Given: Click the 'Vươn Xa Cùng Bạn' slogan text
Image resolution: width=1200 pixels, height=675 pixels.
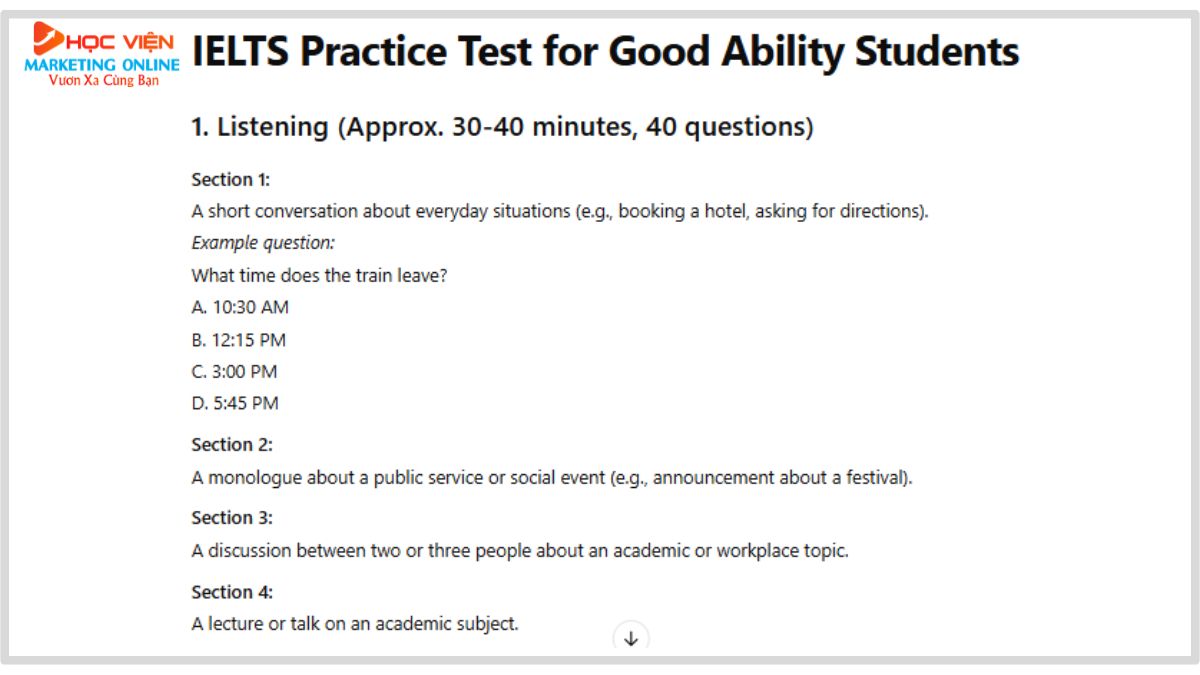Looking at the screenshot, I should 103,80.
